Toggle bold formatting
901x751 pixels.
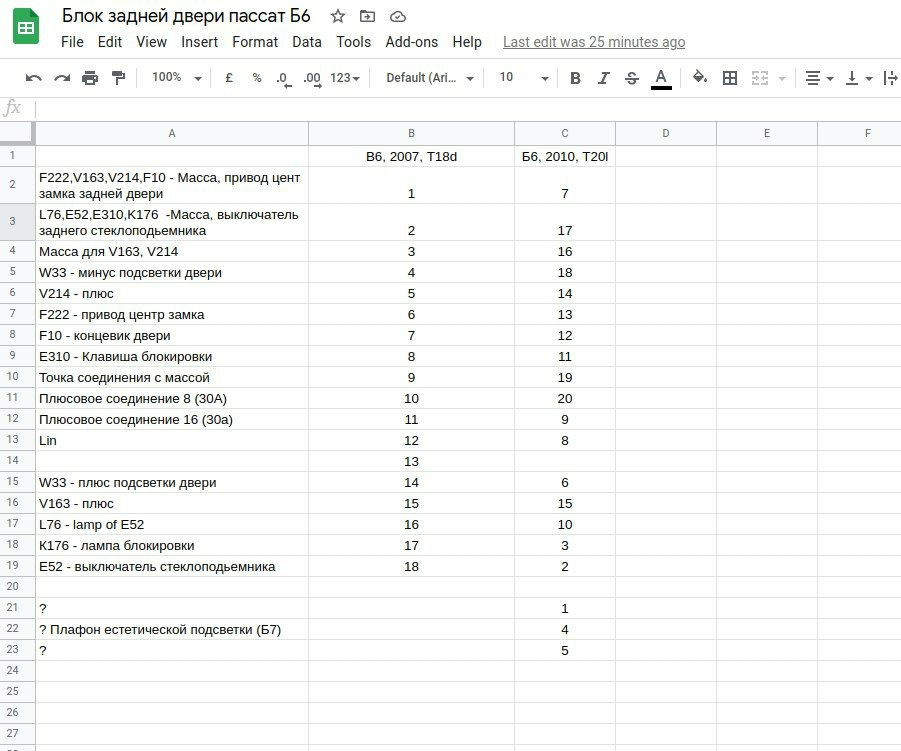pyautogui.click(x=575, y=78)
